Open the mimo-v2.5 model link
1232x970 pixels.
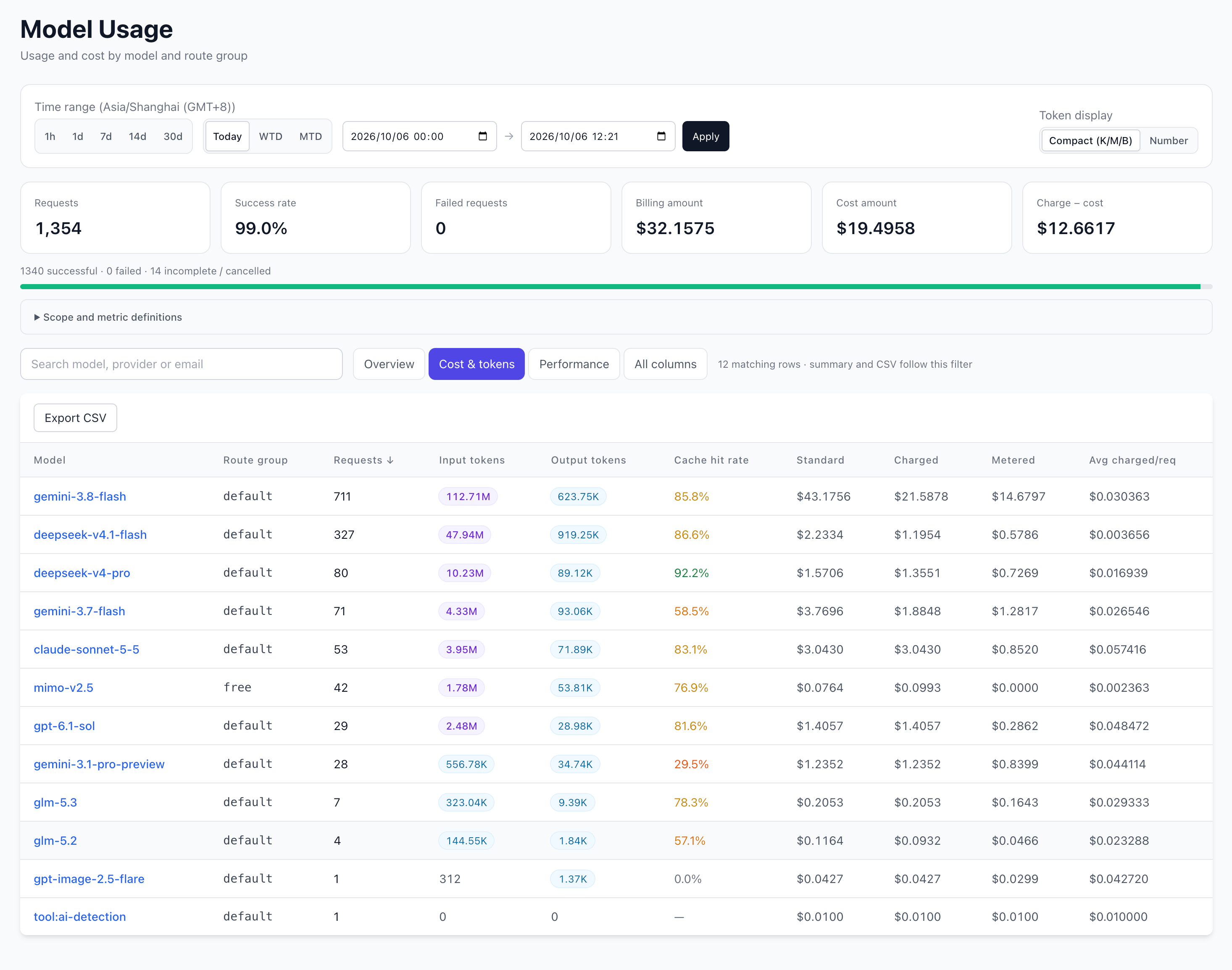click(63, 688)
